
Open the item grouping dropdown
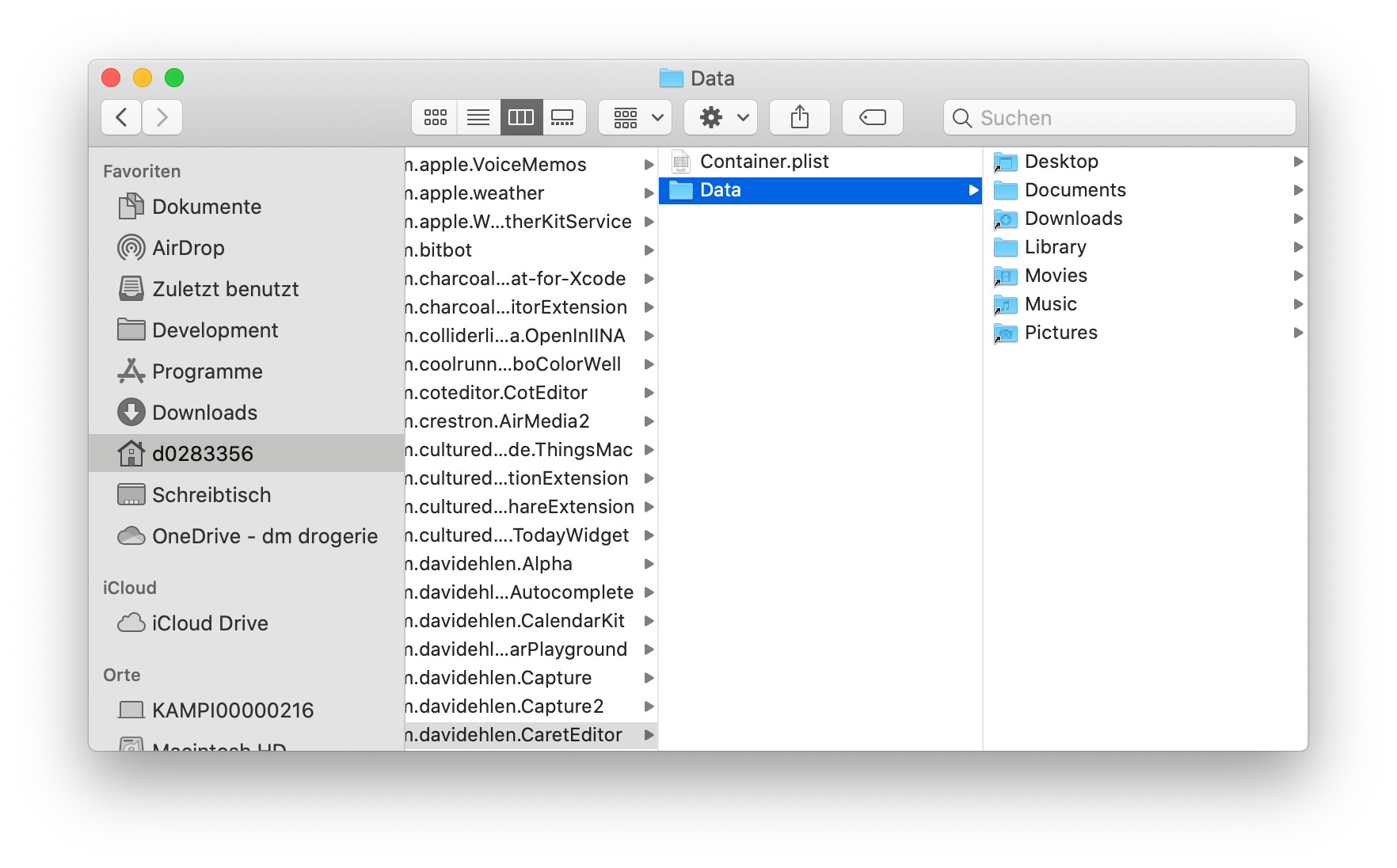[634, 116]
